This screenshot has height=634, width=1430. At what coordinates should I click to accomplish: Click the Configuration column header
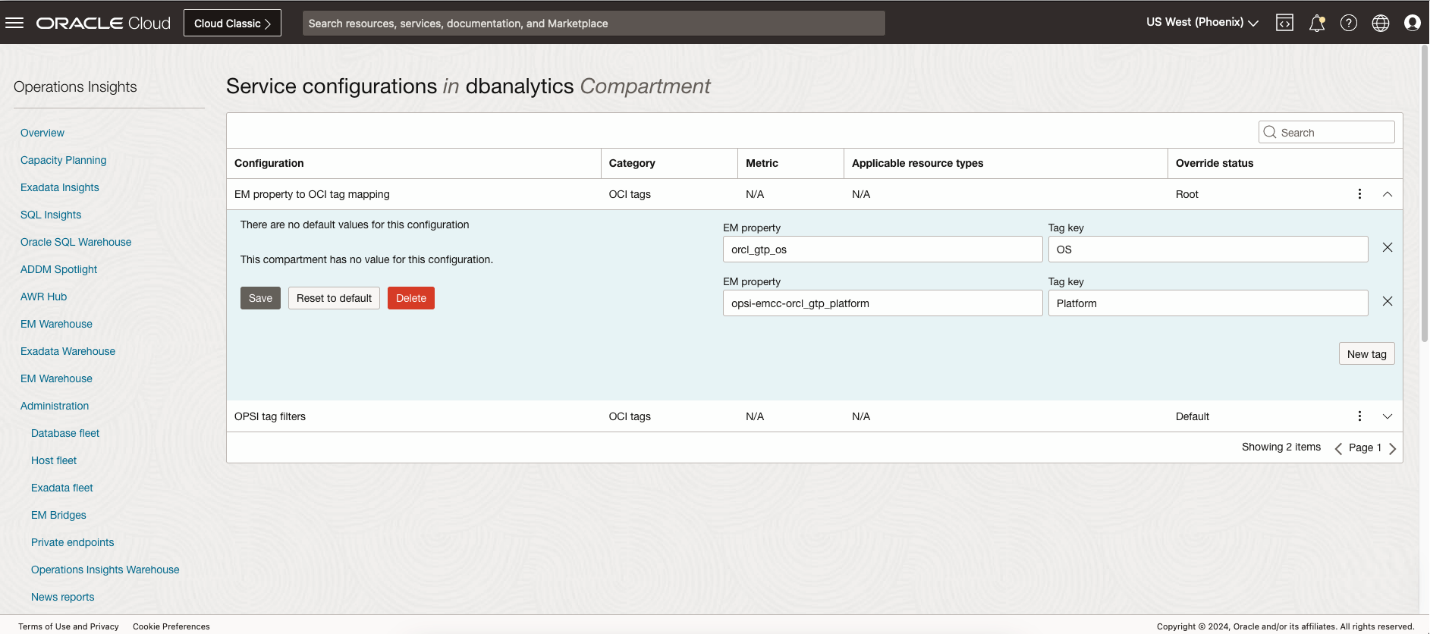(x=269, y=163)
